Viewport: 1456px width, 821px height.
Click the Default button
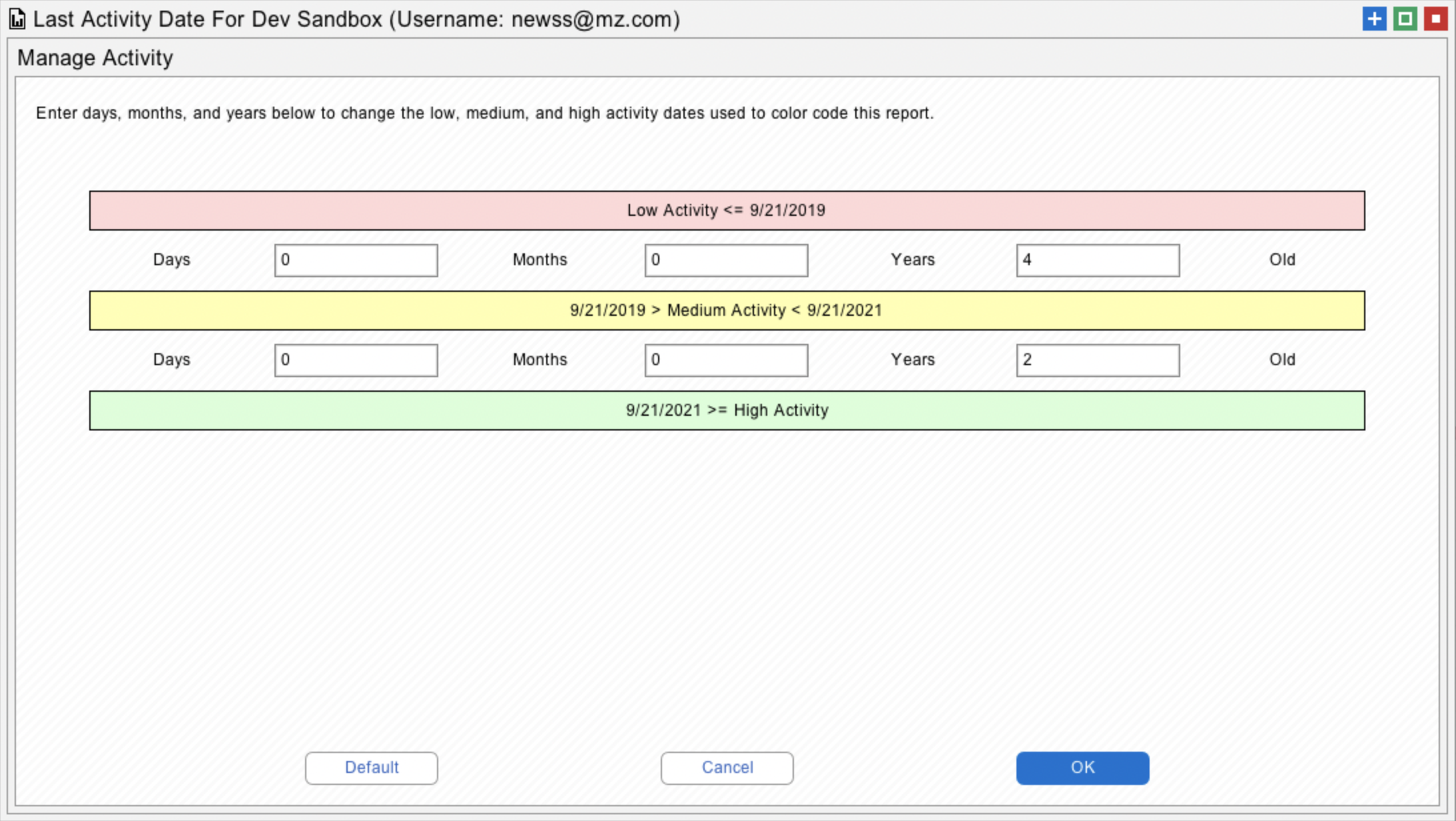pyautogui.click(x=371, y=768)
